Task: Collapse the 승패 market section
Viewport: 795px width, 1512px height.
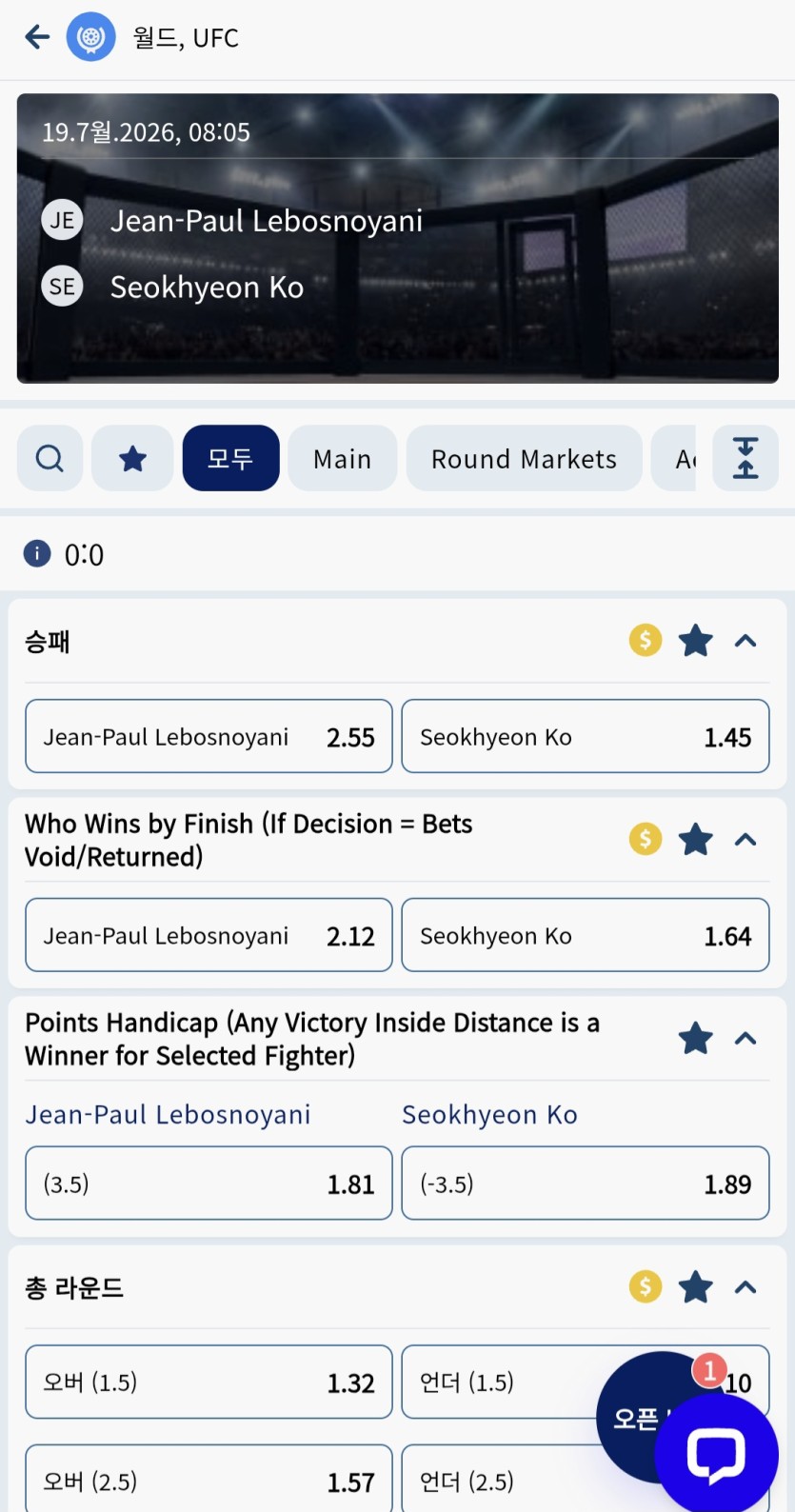Action: pos(745,641)
